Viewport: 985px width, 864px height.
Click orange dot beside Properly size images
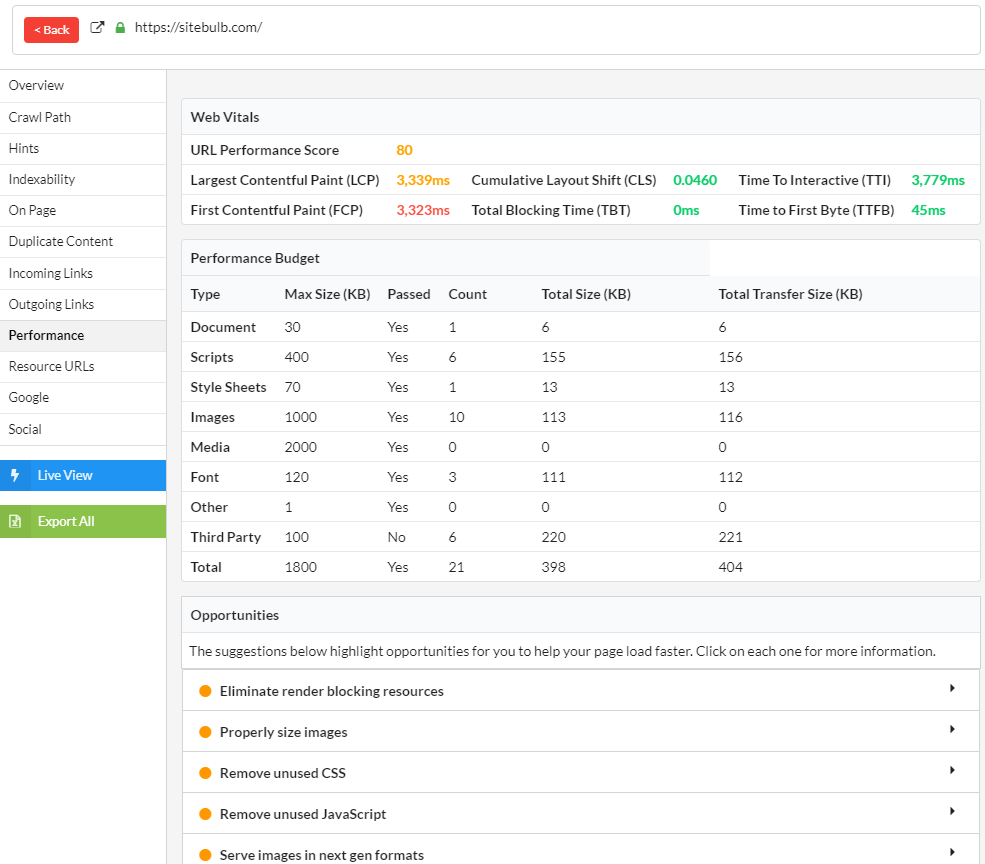pyautogui.click(x=205, y=732)
